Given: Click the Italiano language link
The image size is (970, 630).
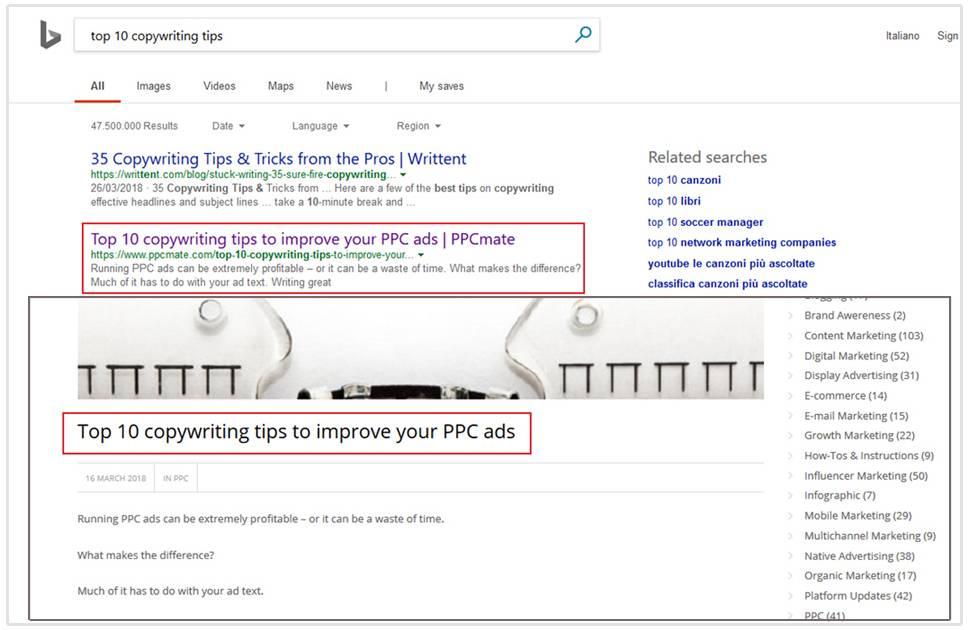Looking at the screenshot, I should tap(902, 36).
